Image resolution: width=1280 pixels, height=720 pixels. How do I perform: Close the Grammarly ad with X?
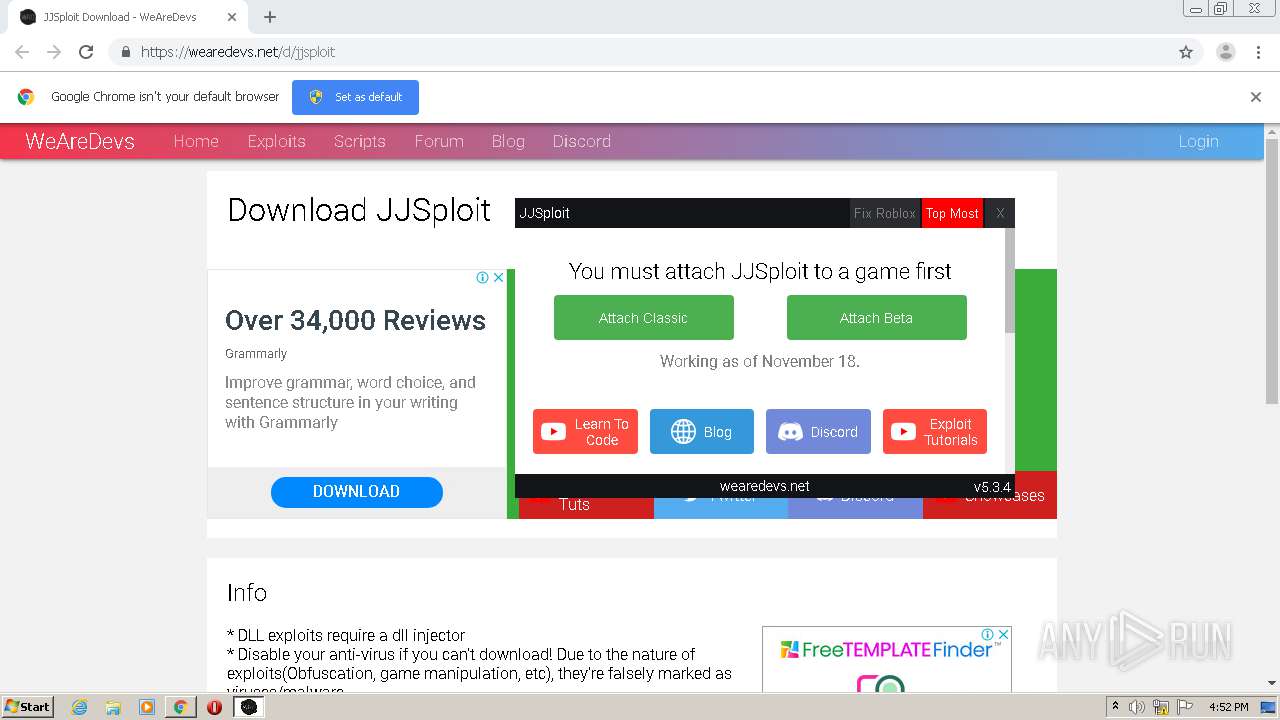click(498, 277)
